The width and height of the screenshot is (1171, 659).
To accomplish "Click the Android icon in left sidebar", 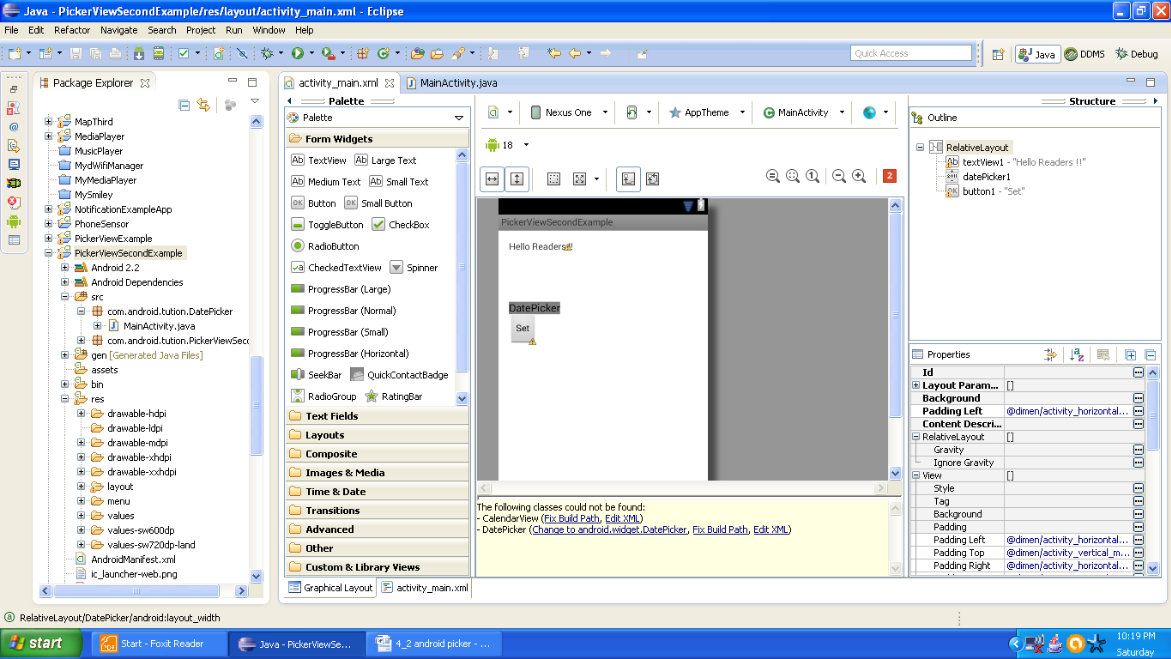I will tap(13, 221).
